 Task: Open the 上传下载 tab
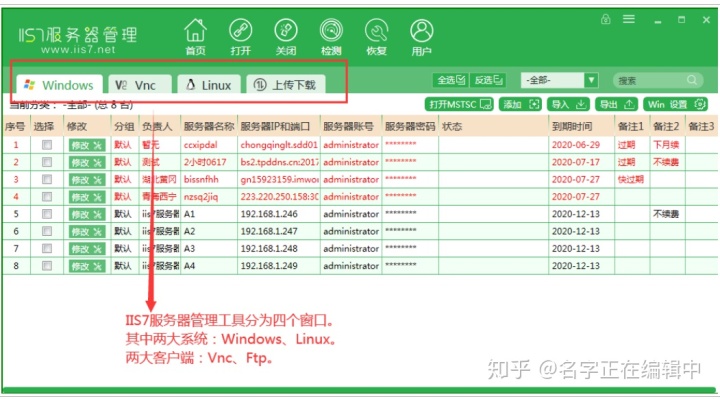click(286, 85)
